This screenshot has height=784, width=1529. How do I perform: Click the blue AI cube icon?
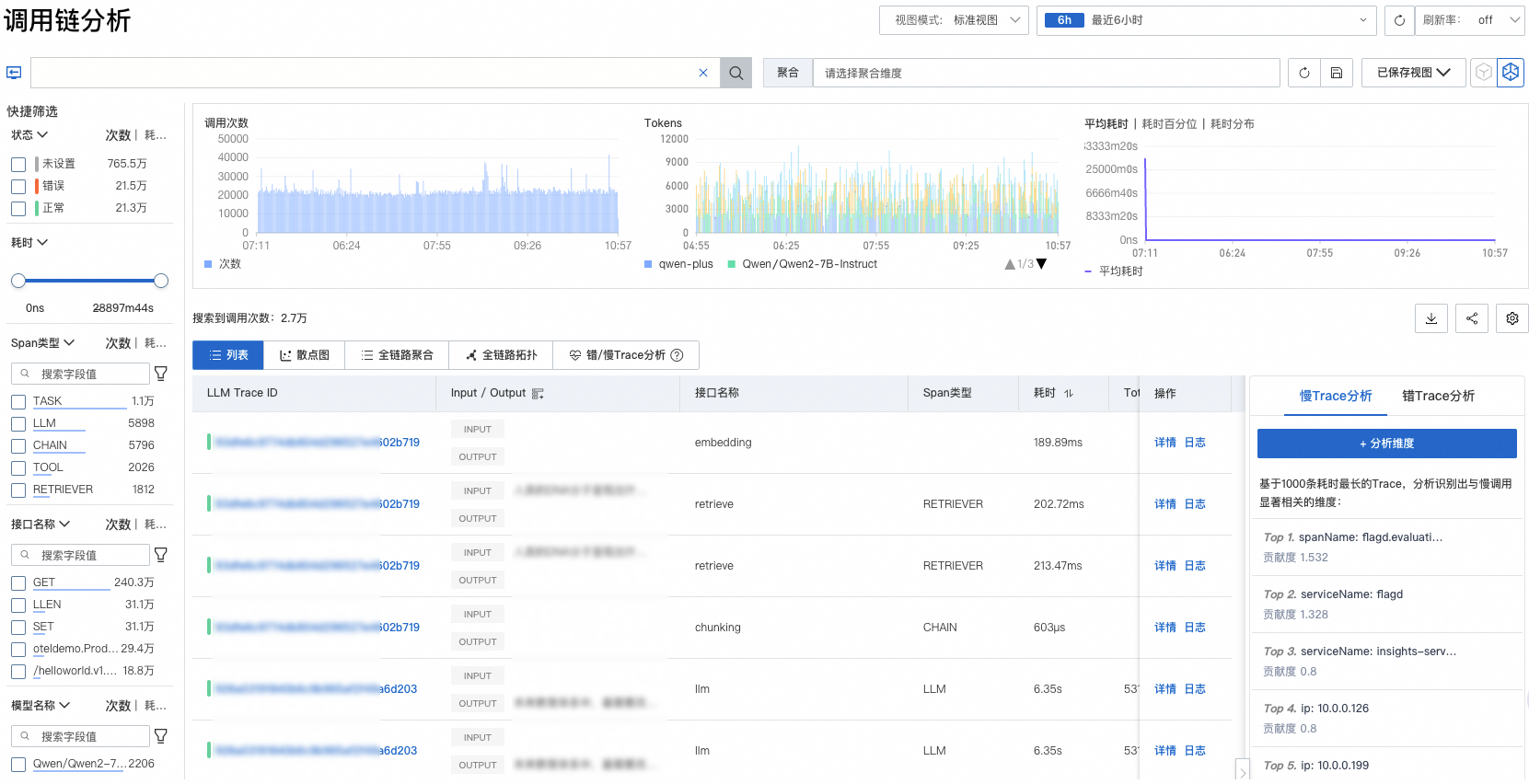coord(1511,73)
